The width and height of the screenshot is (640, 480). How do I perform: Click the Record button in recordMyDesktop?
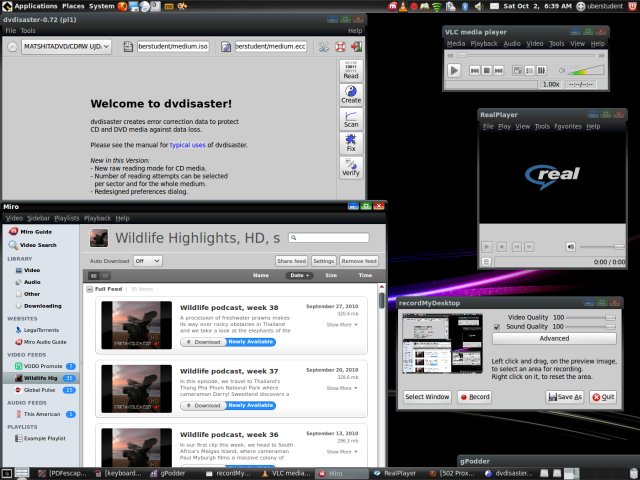[x=475, y=397]
